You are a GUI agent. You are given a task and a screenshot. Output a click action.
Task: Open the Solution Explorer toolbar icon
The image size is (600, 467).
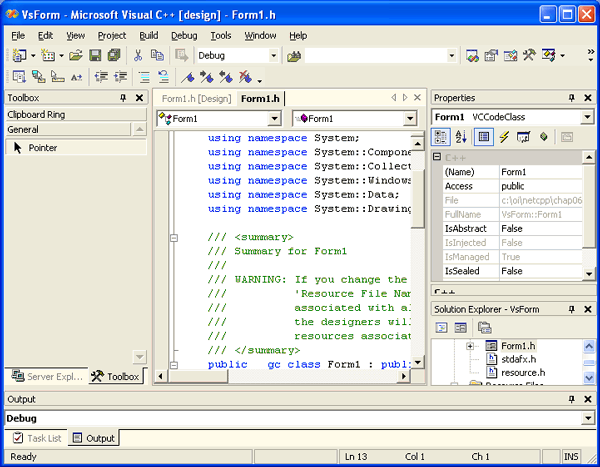coord(473,56)
